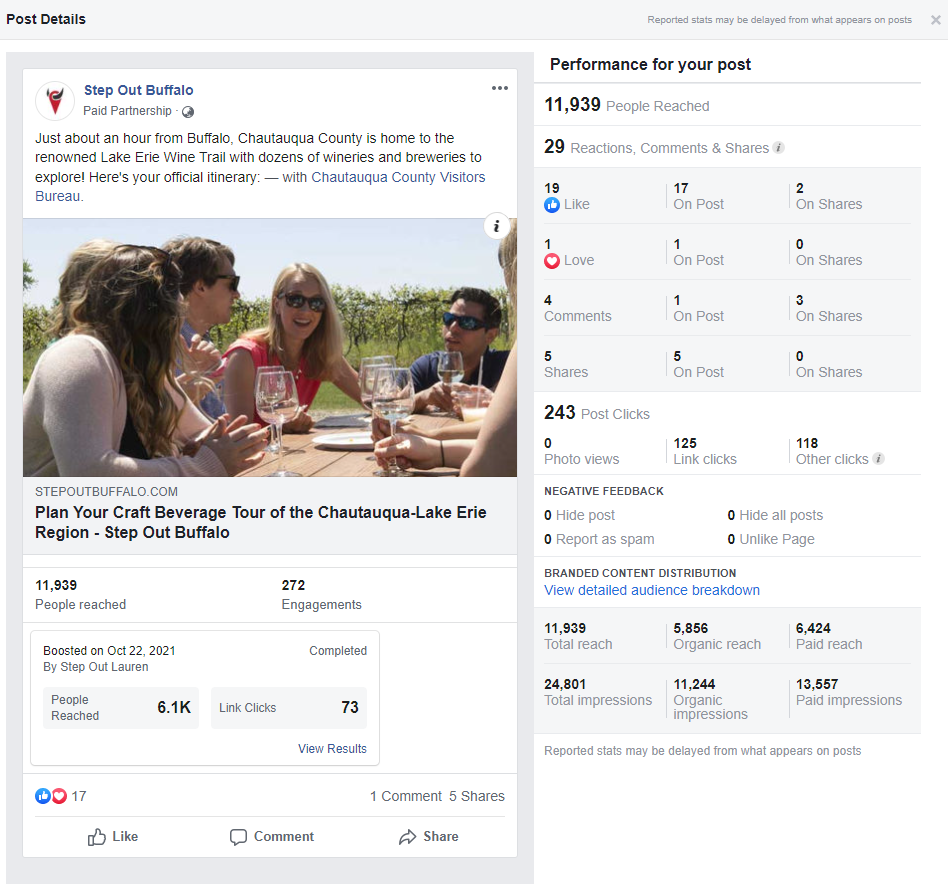The image size is (948, 893).
Task: Click the Step Out Buffalo profile logo
Action: point(55,101)
